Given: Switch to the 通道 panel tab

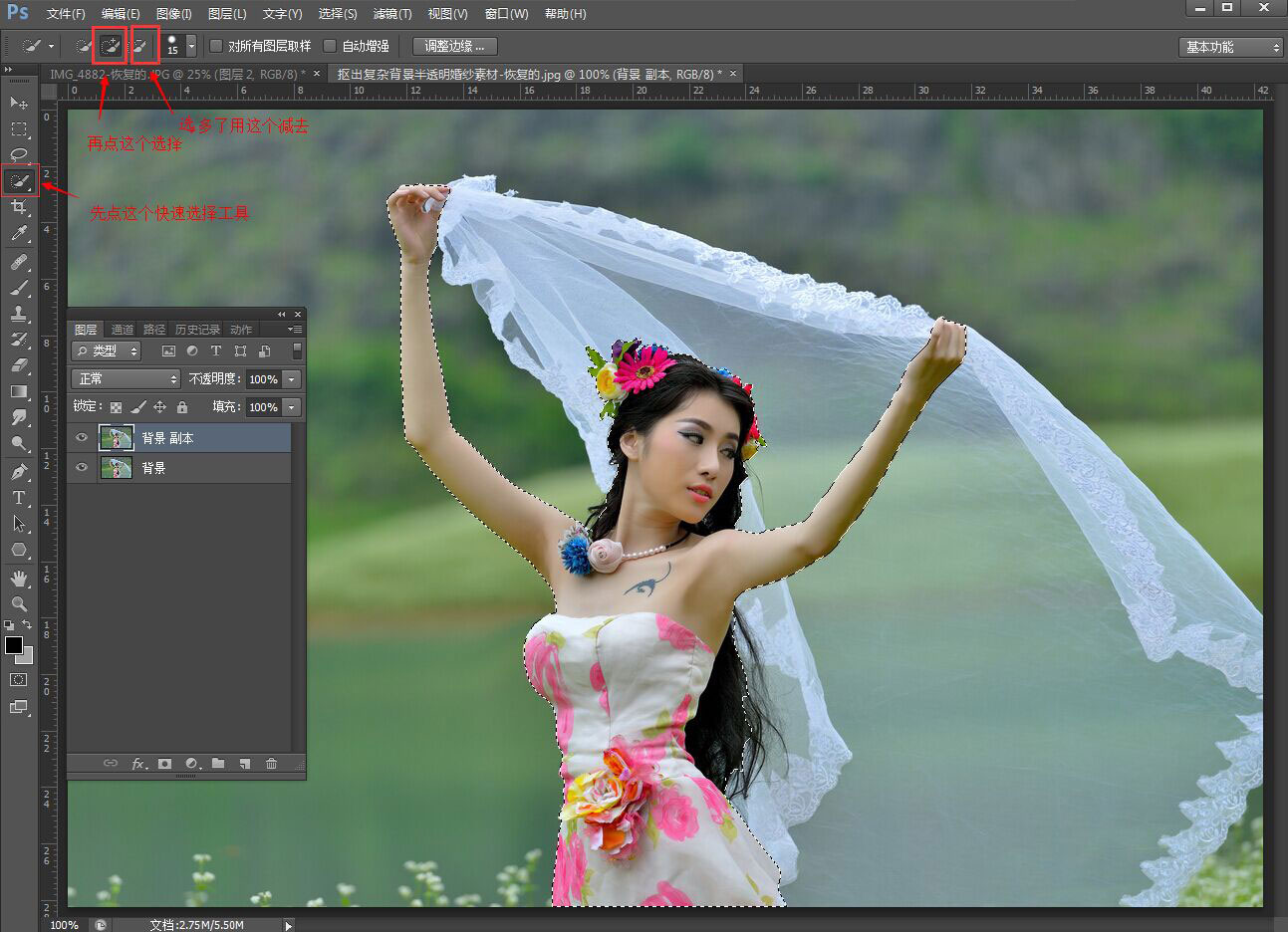Looking at the screenshot, I should pos(122,329).
